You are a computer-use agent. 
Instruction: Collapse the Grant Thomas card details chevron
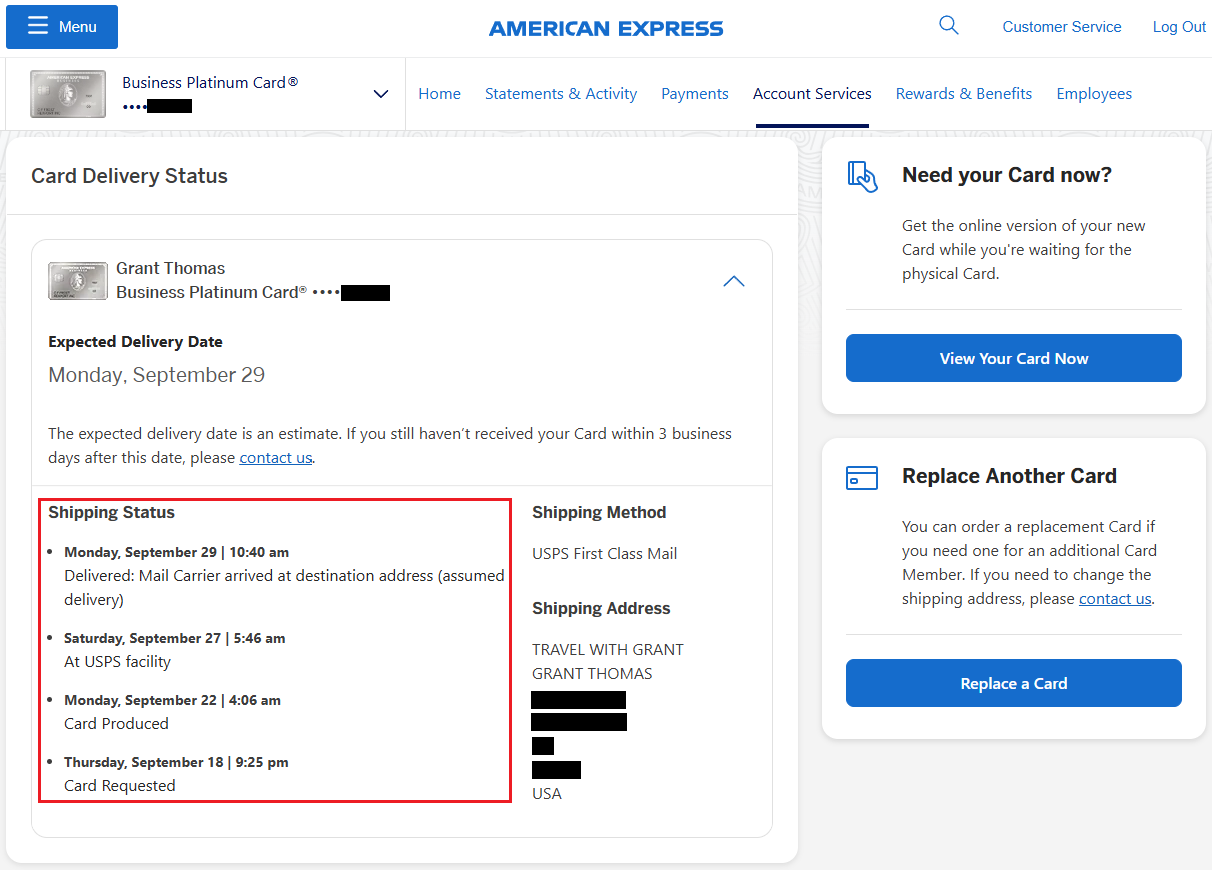tap(734, 282)
